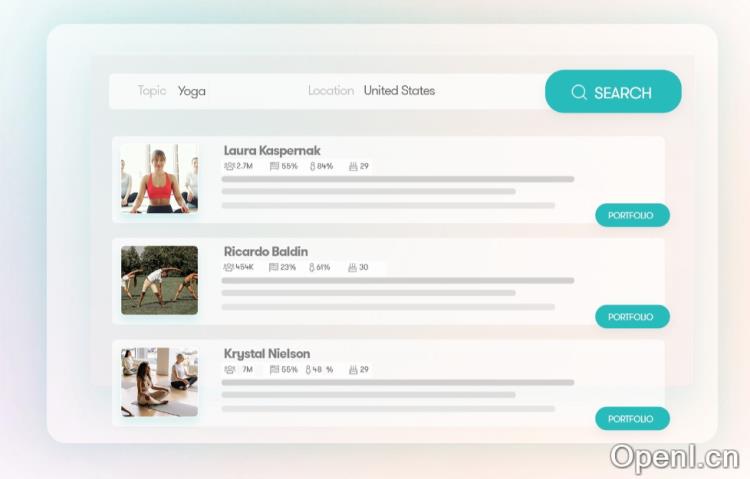Screen dimensions: 750x479
Task: Click the icon beside Ricardo's 30 stat
Action: point(353,268)
